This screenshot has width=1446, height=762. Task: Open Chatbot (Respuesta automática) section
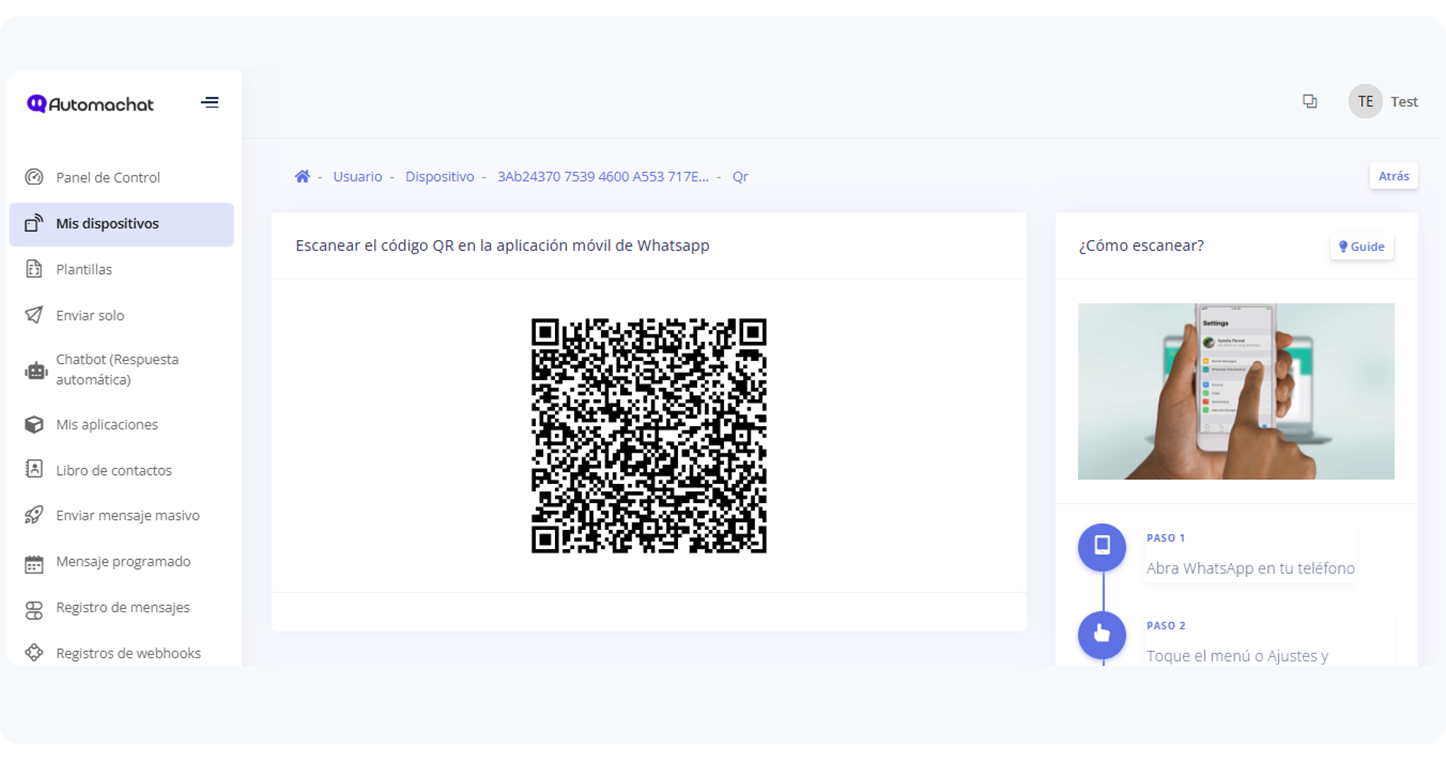122,370
